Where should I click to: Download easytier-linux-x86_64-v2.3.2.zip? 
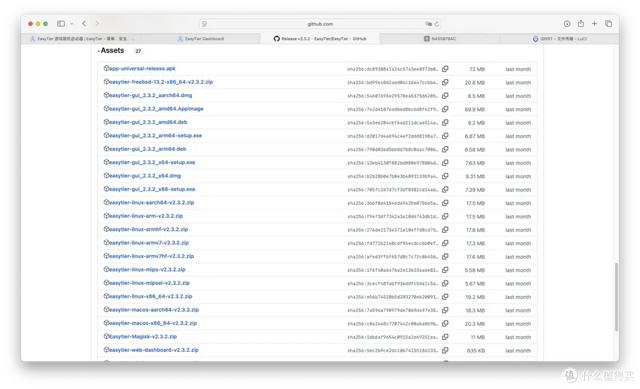click(150, 296)
